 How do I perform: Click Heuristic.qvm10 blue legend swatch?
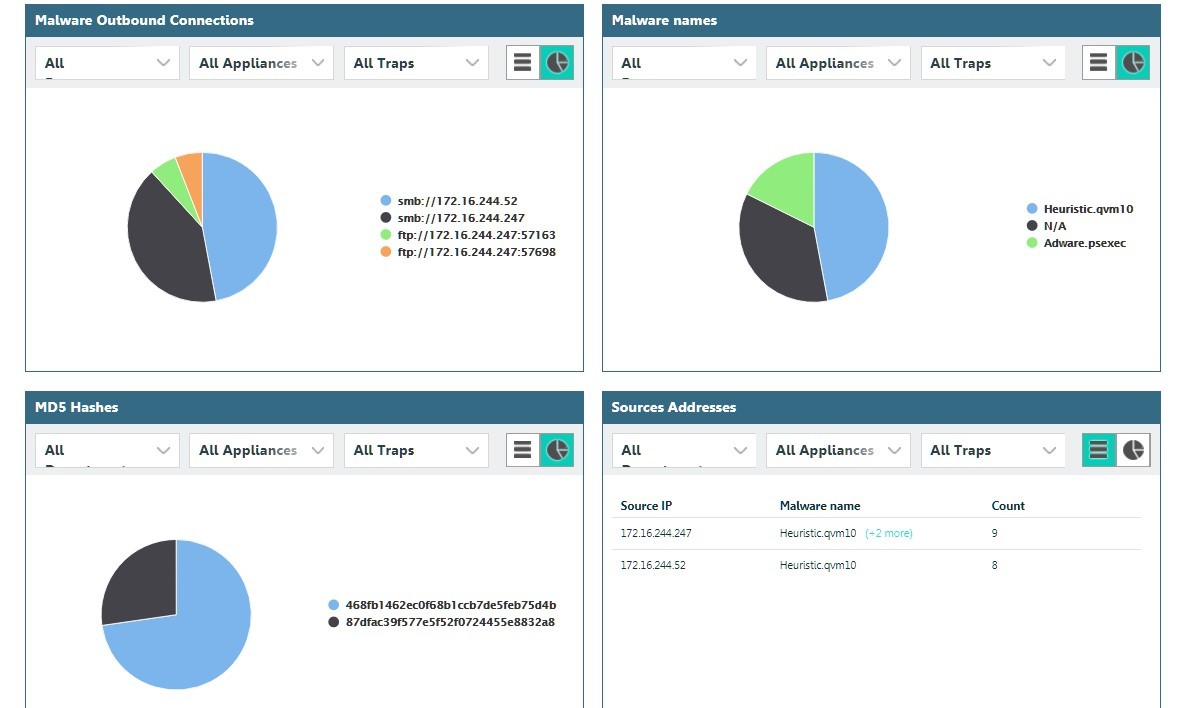pyautogui.click(x=1033, y=209)
